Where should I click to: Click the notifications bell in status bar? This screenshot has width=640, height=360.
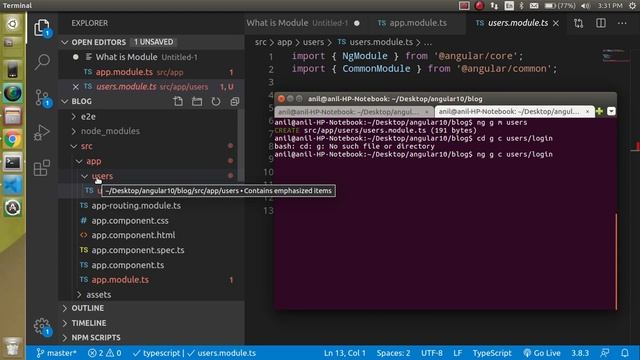point(624,353)
